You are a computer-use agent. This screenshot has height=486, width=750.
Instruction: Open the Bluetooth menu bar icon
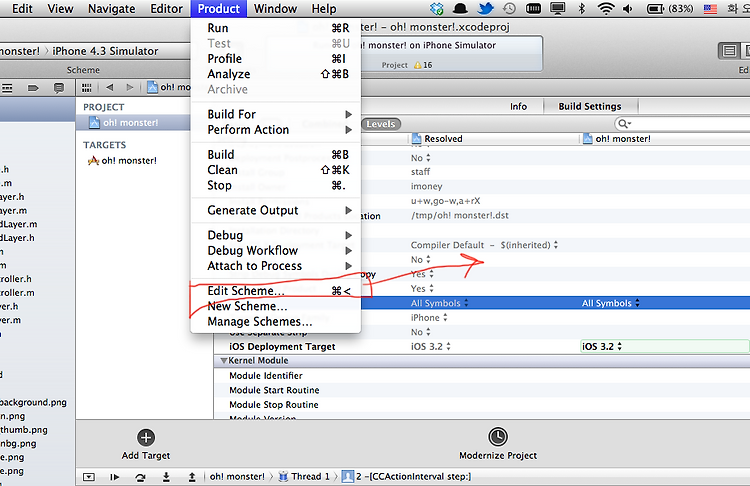coord(582,9)
